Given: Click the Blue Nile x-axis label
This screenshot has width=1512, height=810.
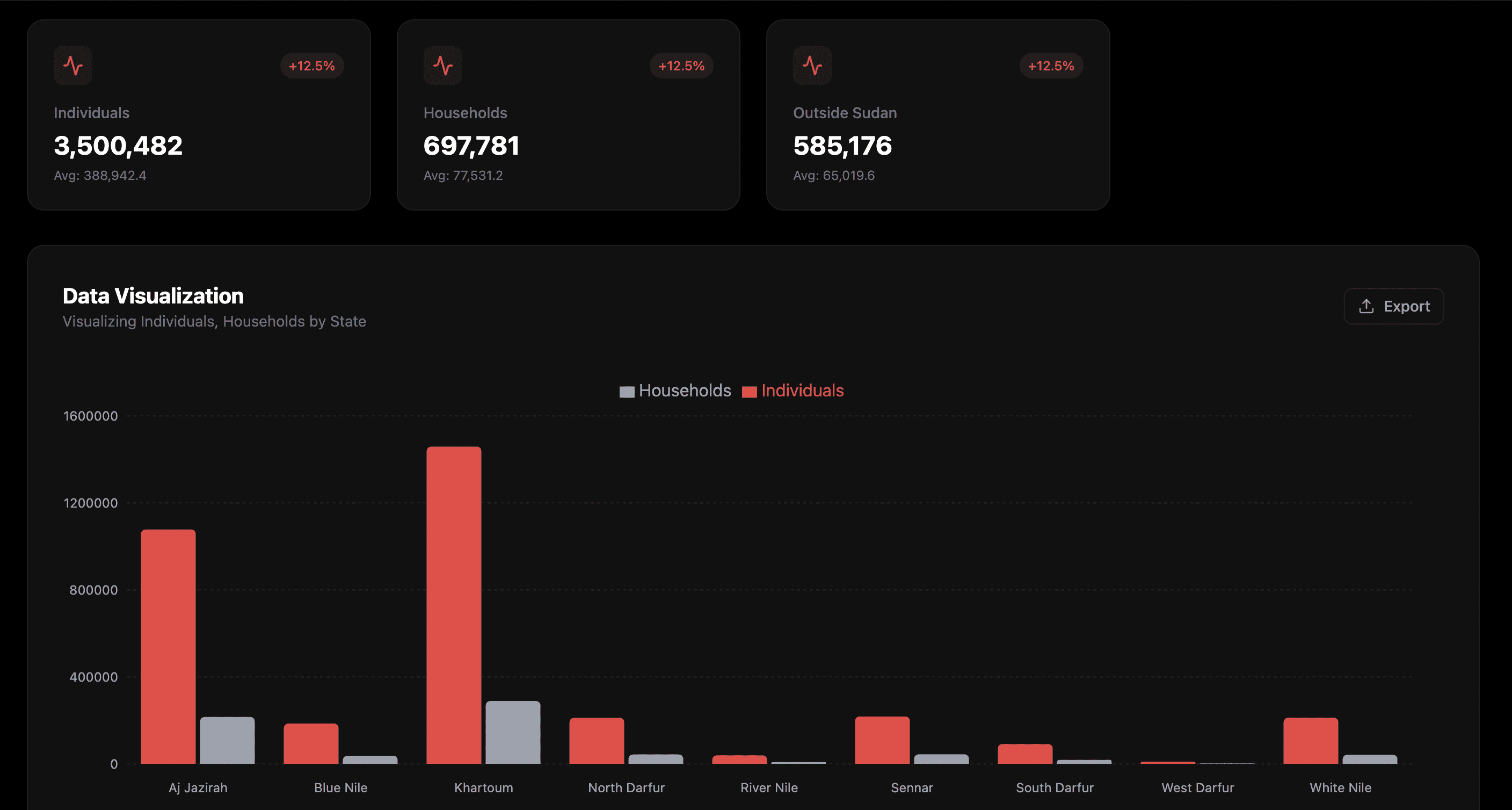Looking at the screenshot, I should pyautogui.click(x=340, y=787).
